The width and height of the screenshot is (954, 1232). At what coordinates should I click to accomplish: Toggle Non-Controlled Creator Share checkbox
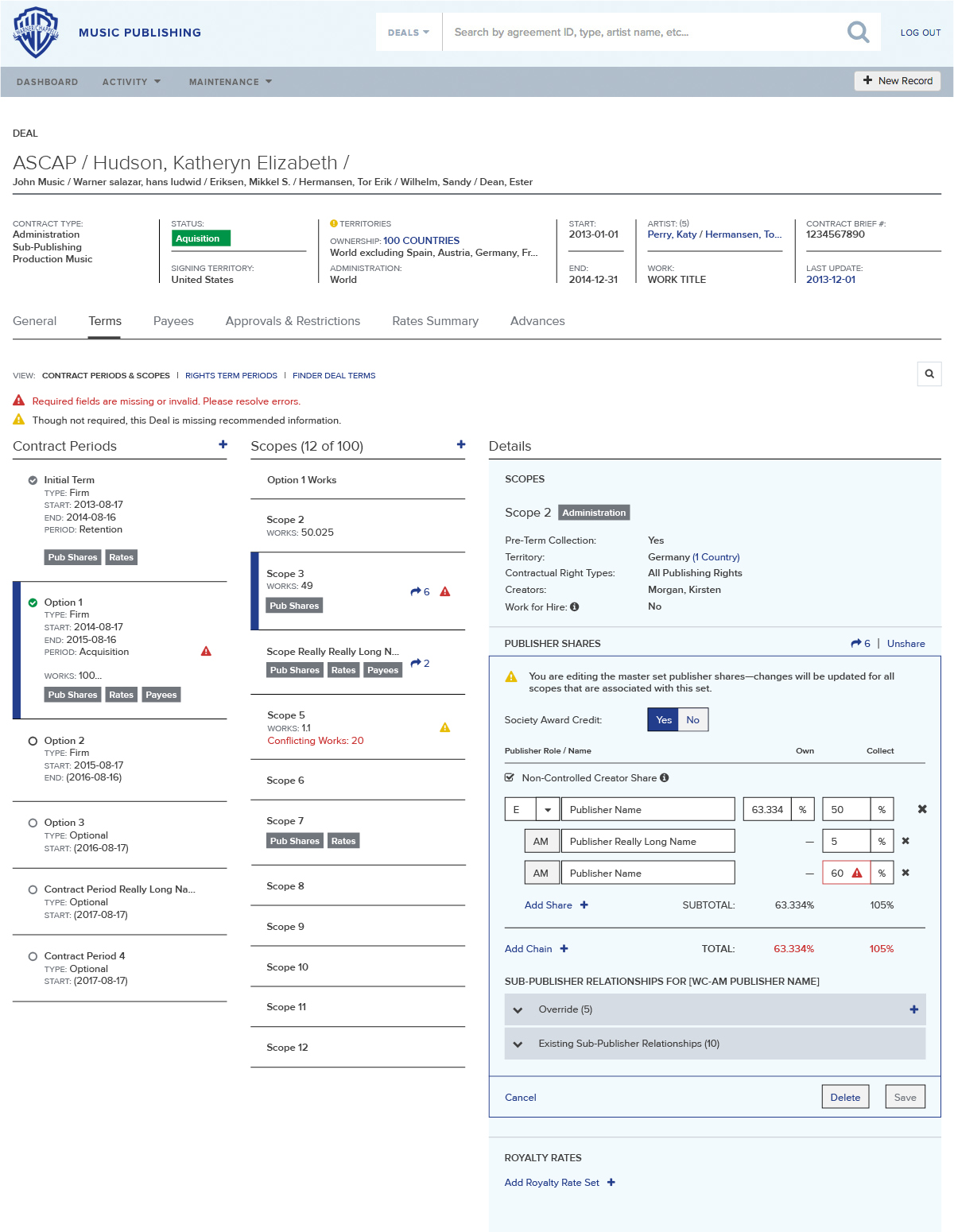coord(510,778)
